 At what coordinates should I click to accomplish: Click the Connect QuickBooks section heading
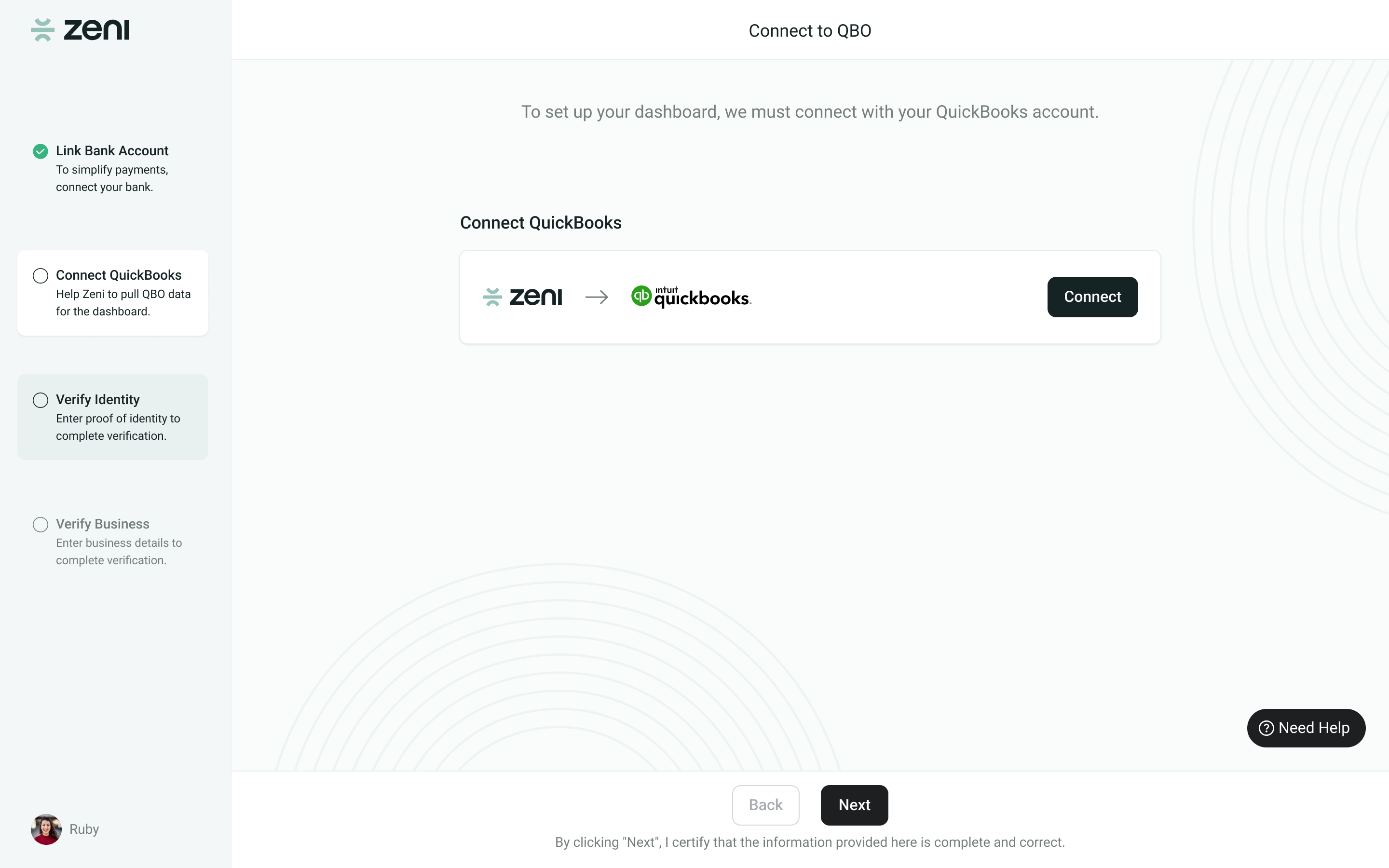(x=541, y=223)
